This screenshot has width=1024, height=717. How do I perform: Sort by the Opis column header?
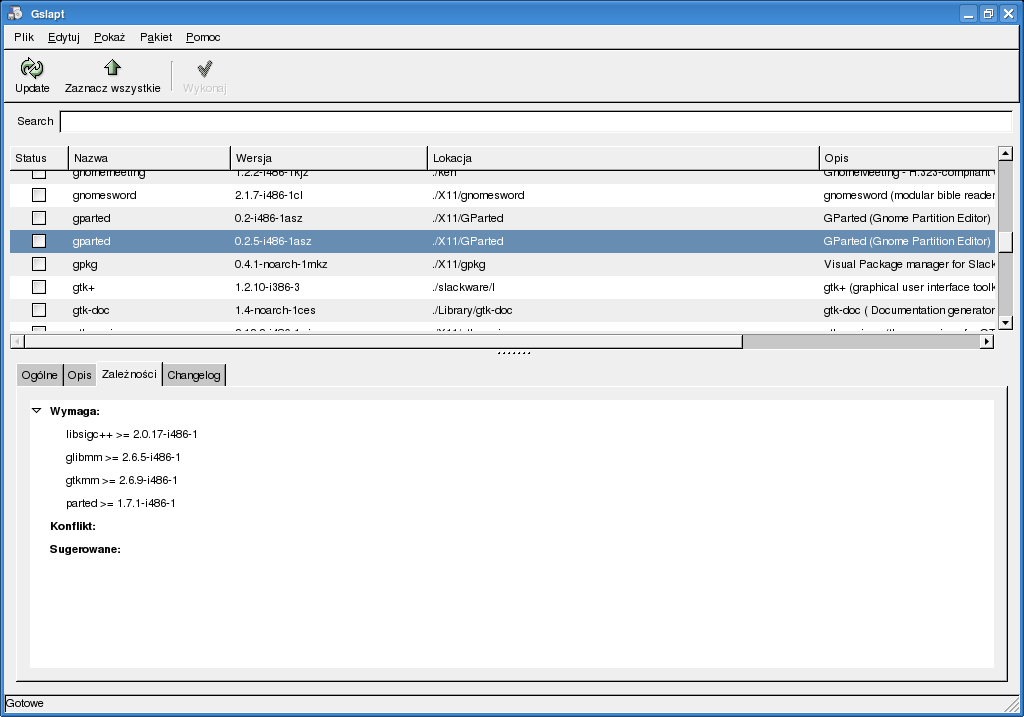point(908,158)
